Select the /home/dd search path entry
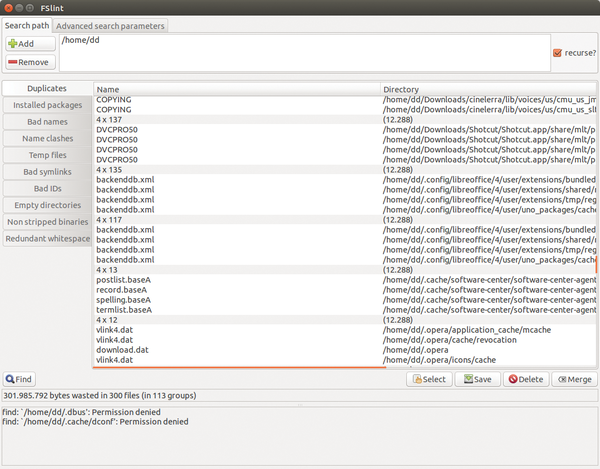The height and width of the screenshot is (469, 600). (x=80, y=40)
